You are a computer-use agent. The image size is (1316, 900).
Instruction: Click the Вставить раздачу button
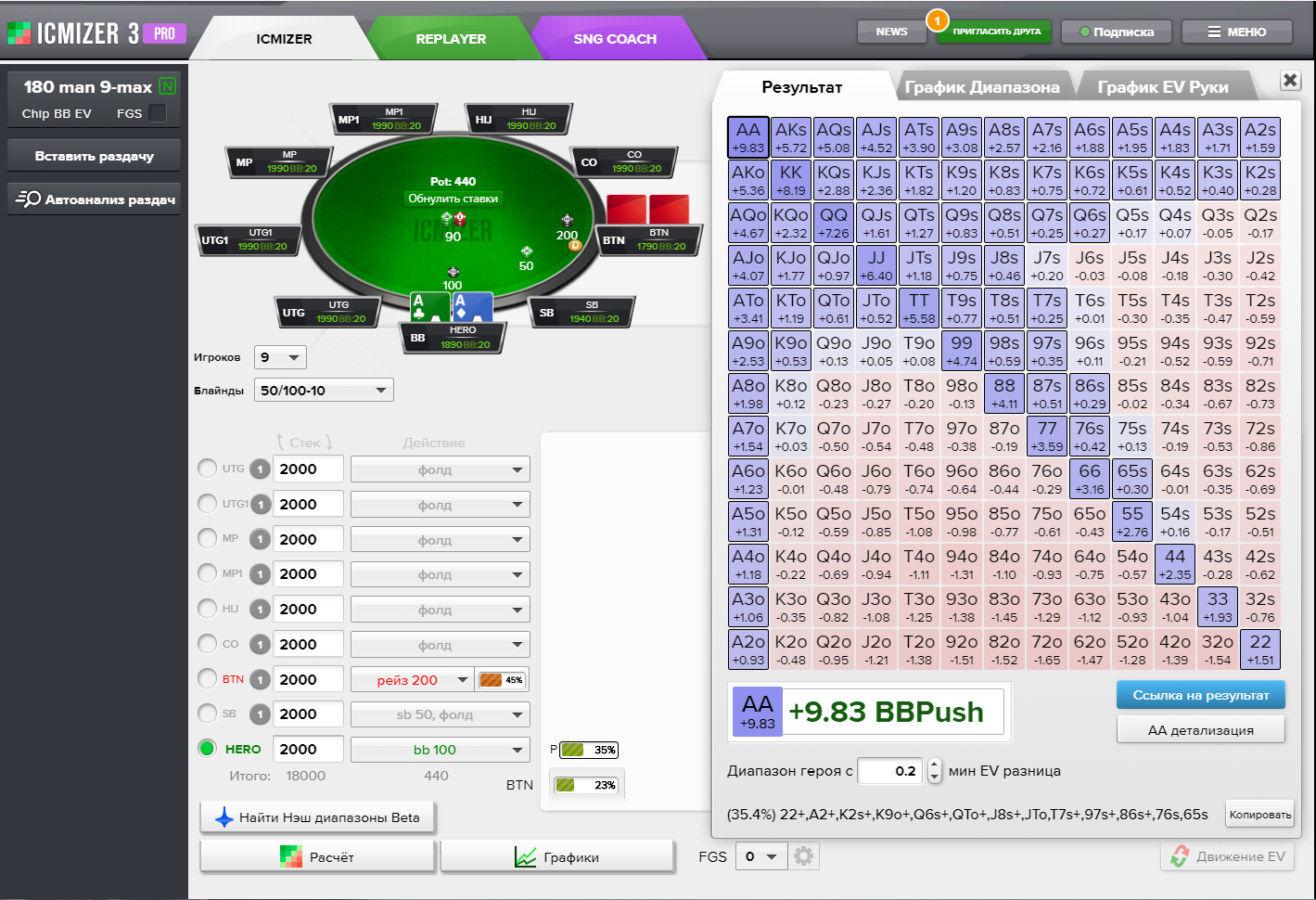[x=95, y=156]
